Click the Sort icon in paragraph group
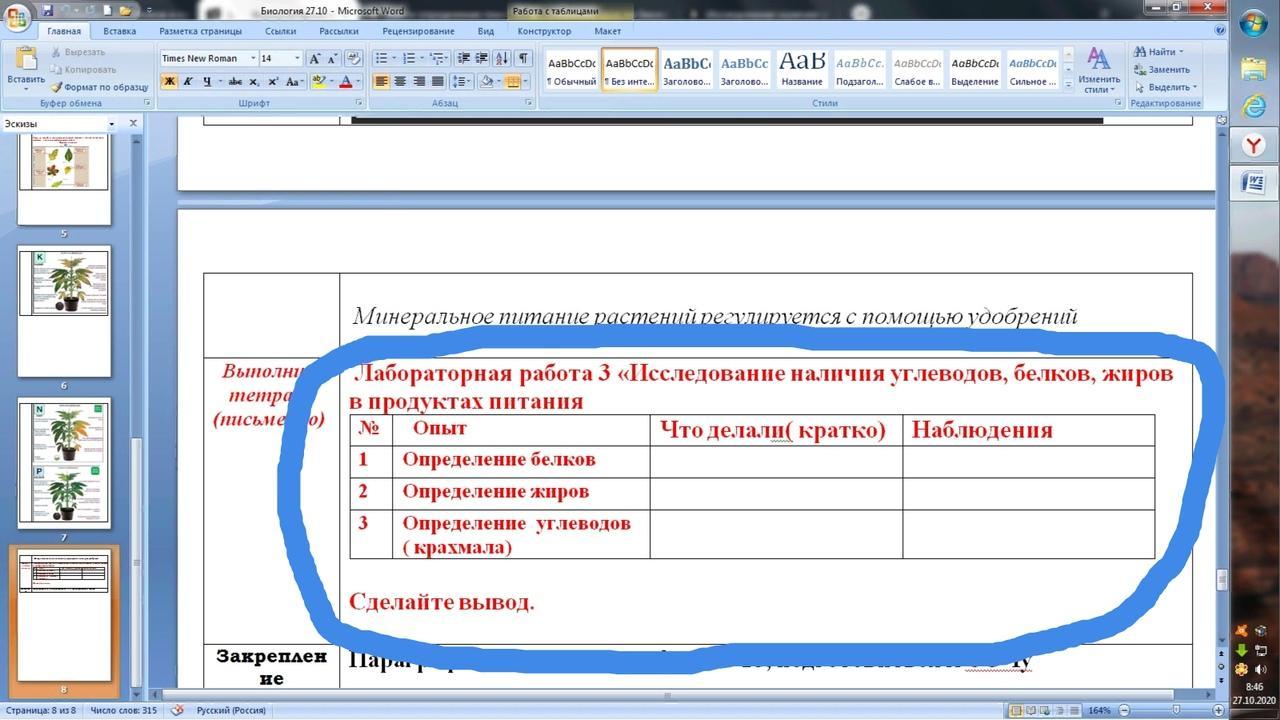 (x=502, y=58)
